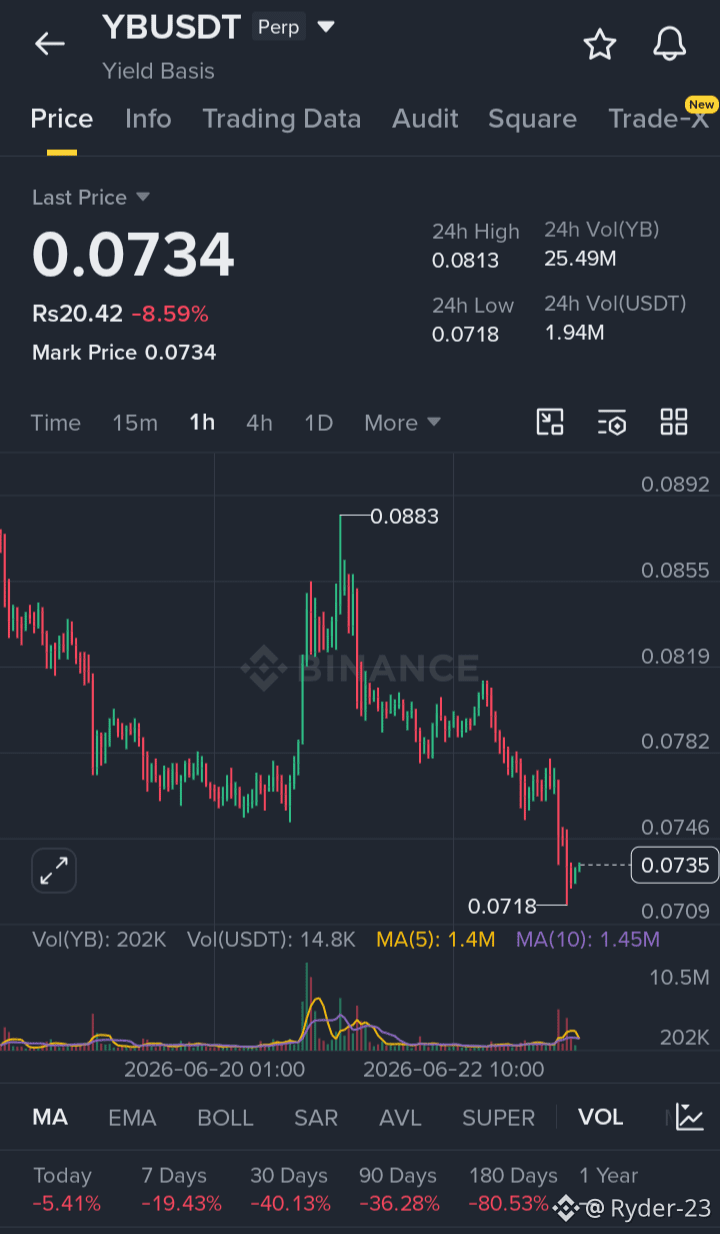
Task: Toggle the MA indicator
Action: pos(50,1117)
